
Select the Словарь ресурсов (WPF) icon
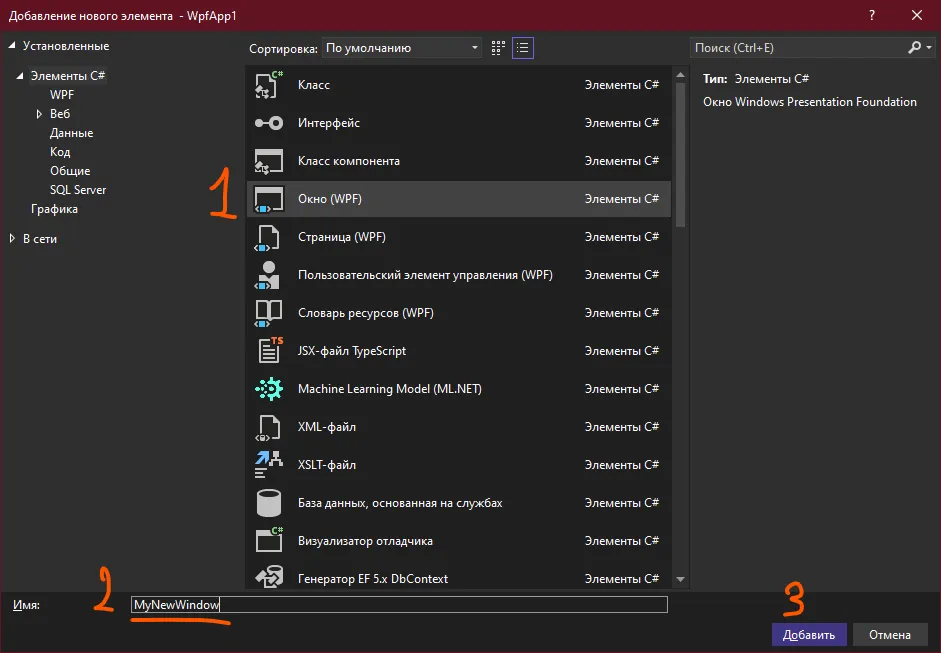[x=268, y=313]
